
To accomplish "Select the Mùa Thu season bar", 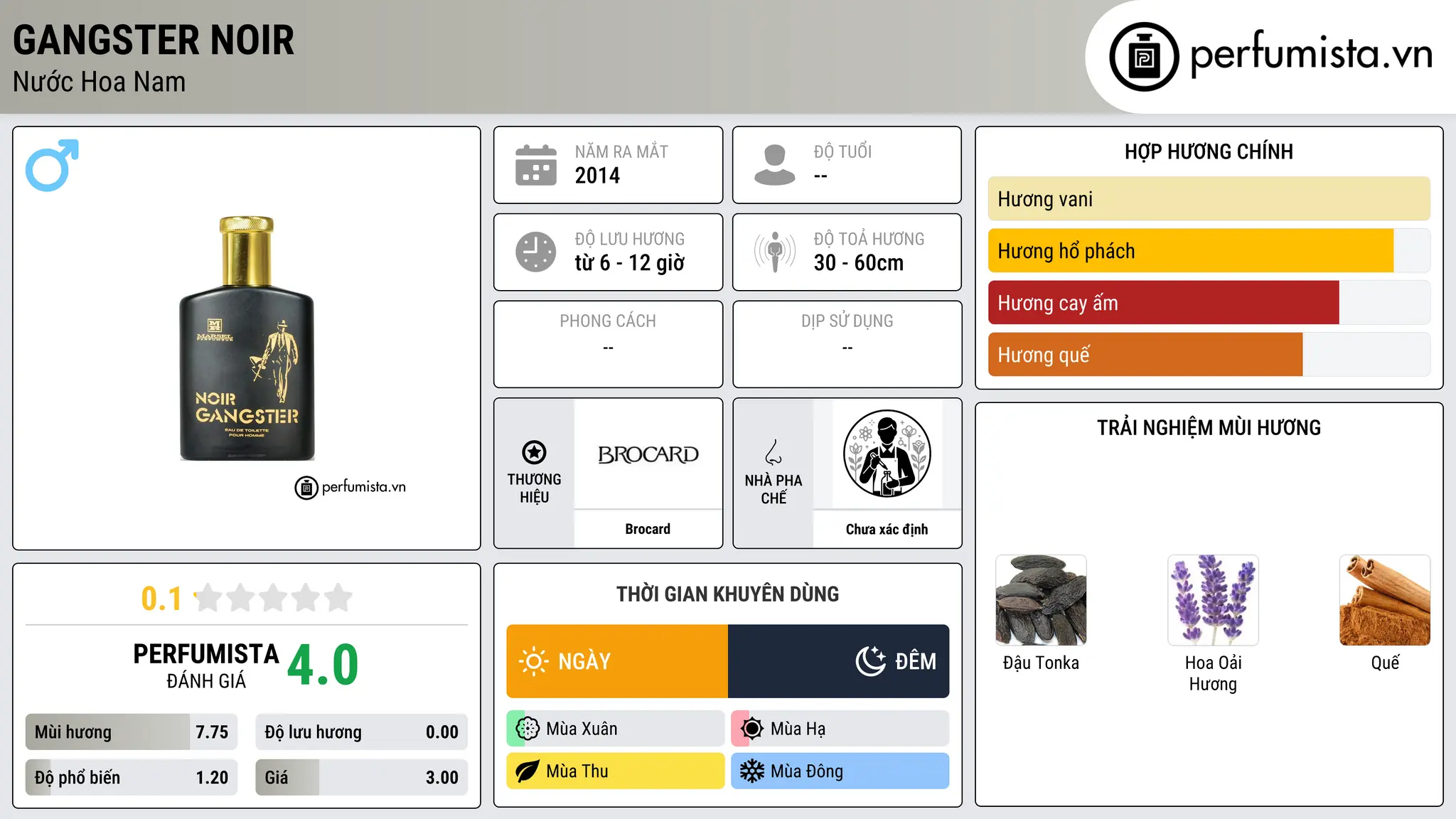I will click(x=616, y=771).
